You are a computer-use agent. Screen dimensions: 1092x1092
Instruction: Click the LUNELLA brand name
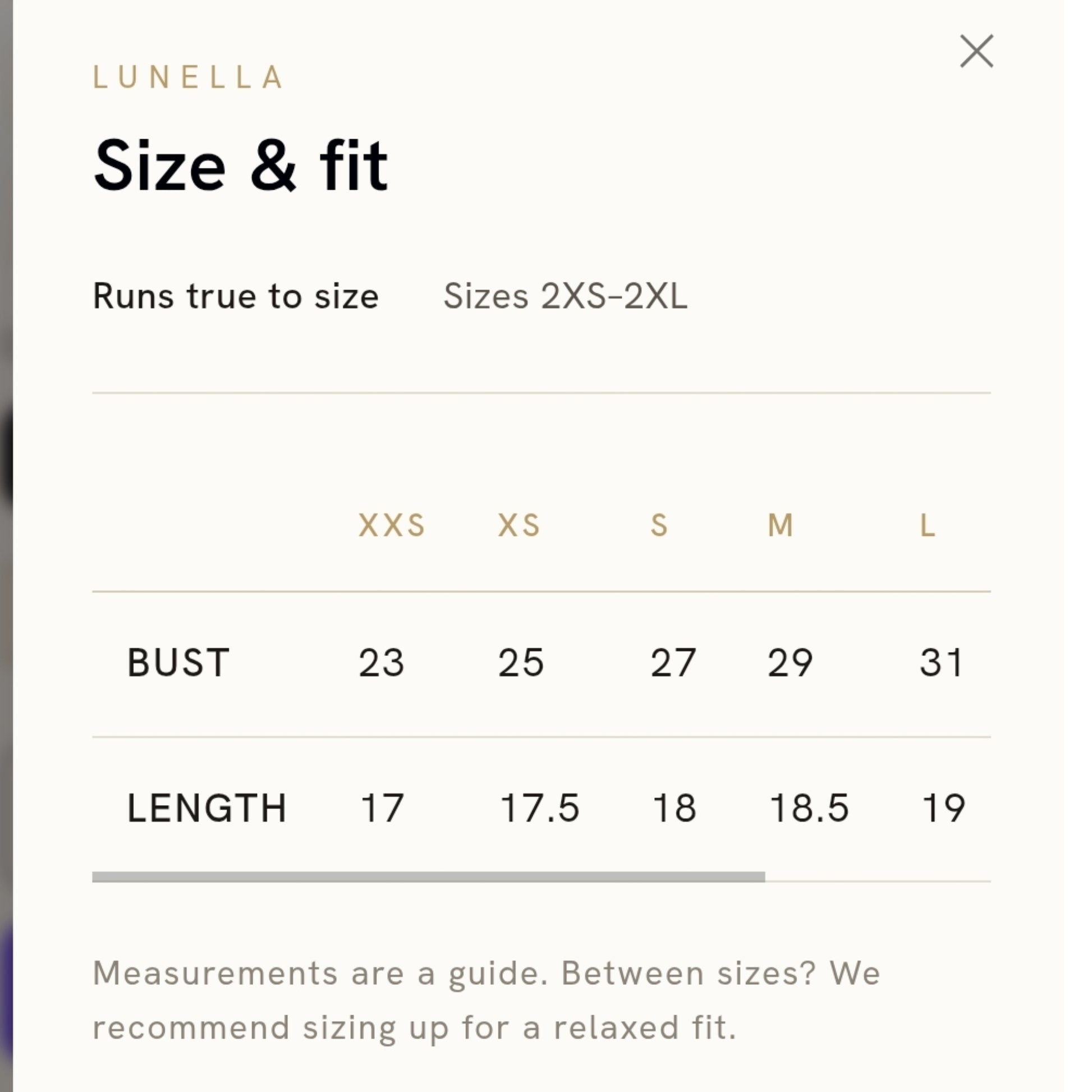point(187,77)
